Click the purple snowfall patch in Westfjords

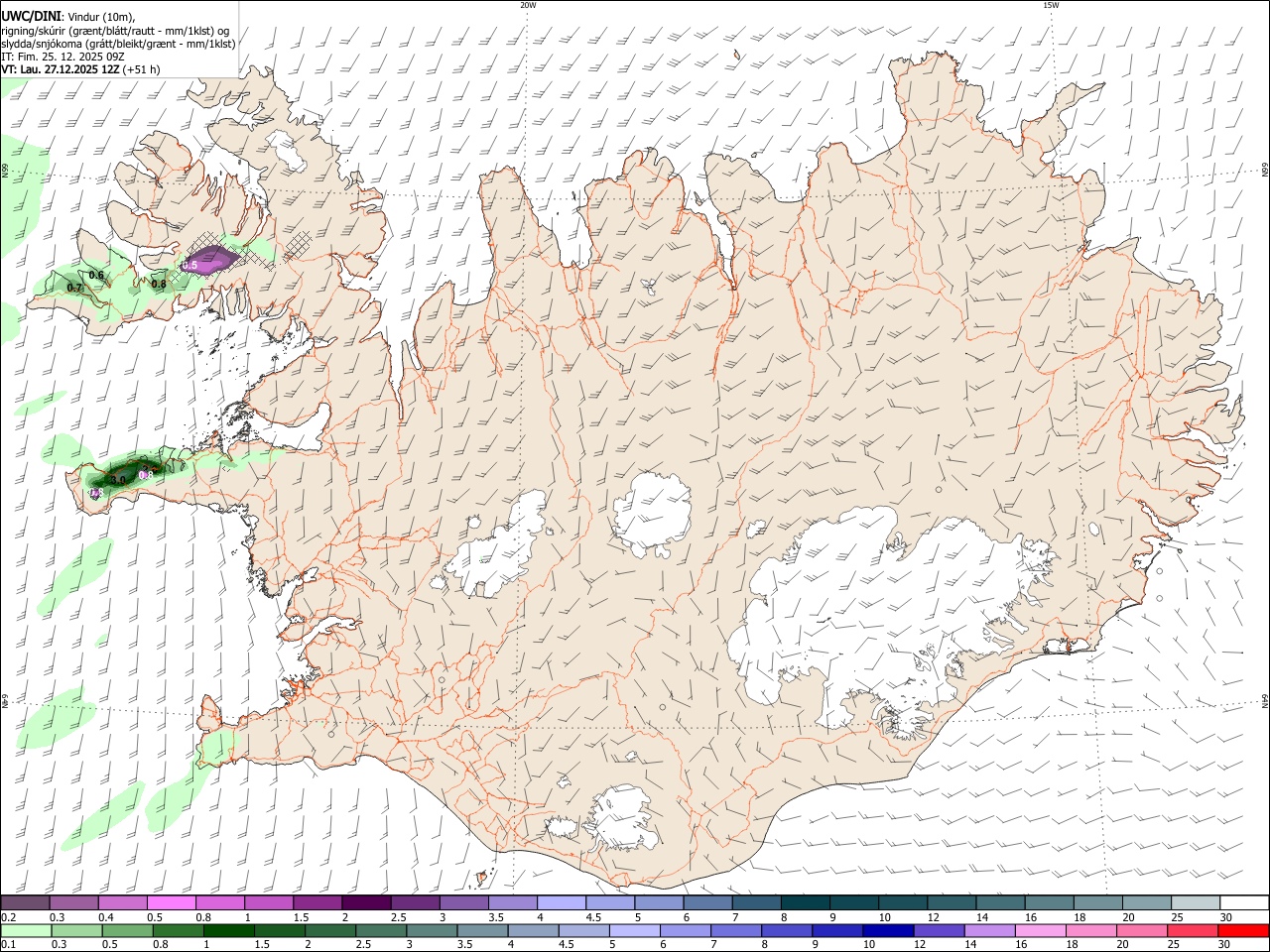pyautogui.click(x=208, y=261)
